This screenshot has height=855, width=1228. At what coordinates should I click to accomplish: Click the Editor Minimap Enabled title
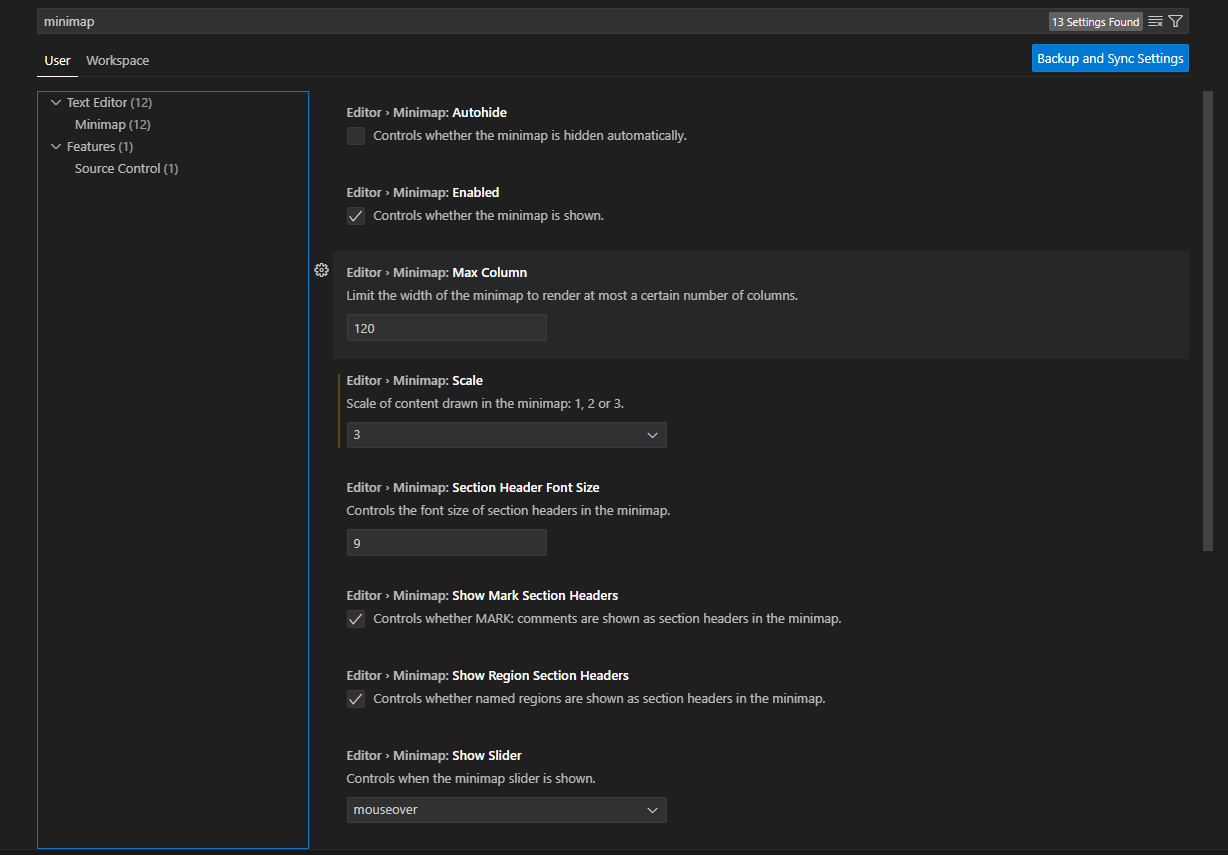pos(422,192)
